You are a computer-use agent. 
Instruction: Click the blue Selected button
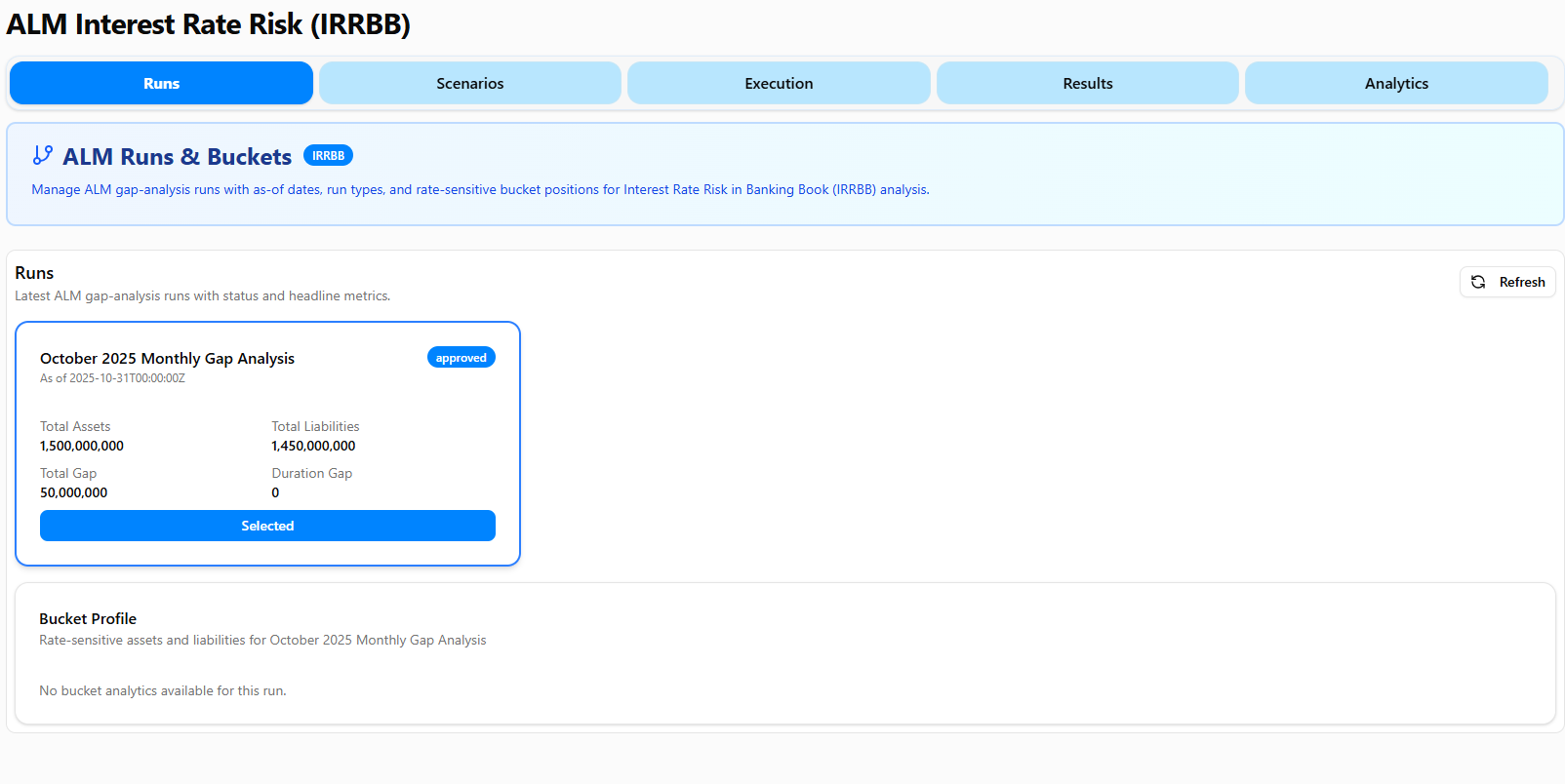point(267,526)
